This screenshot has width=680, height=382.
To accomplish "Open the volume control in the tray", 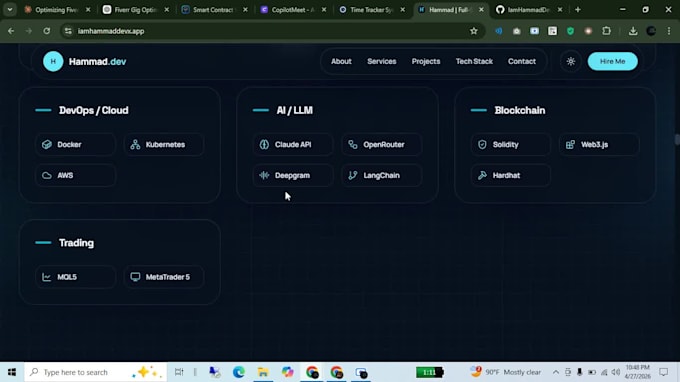I will coord(616,372).
